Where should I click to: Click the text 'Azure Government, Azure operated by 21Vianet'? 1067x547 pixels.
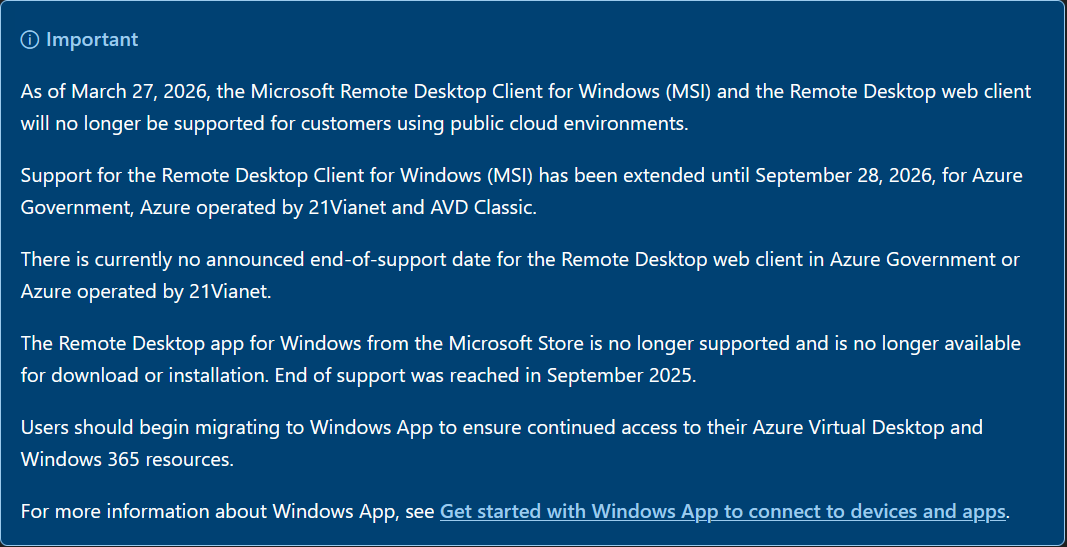pos(202,208)
